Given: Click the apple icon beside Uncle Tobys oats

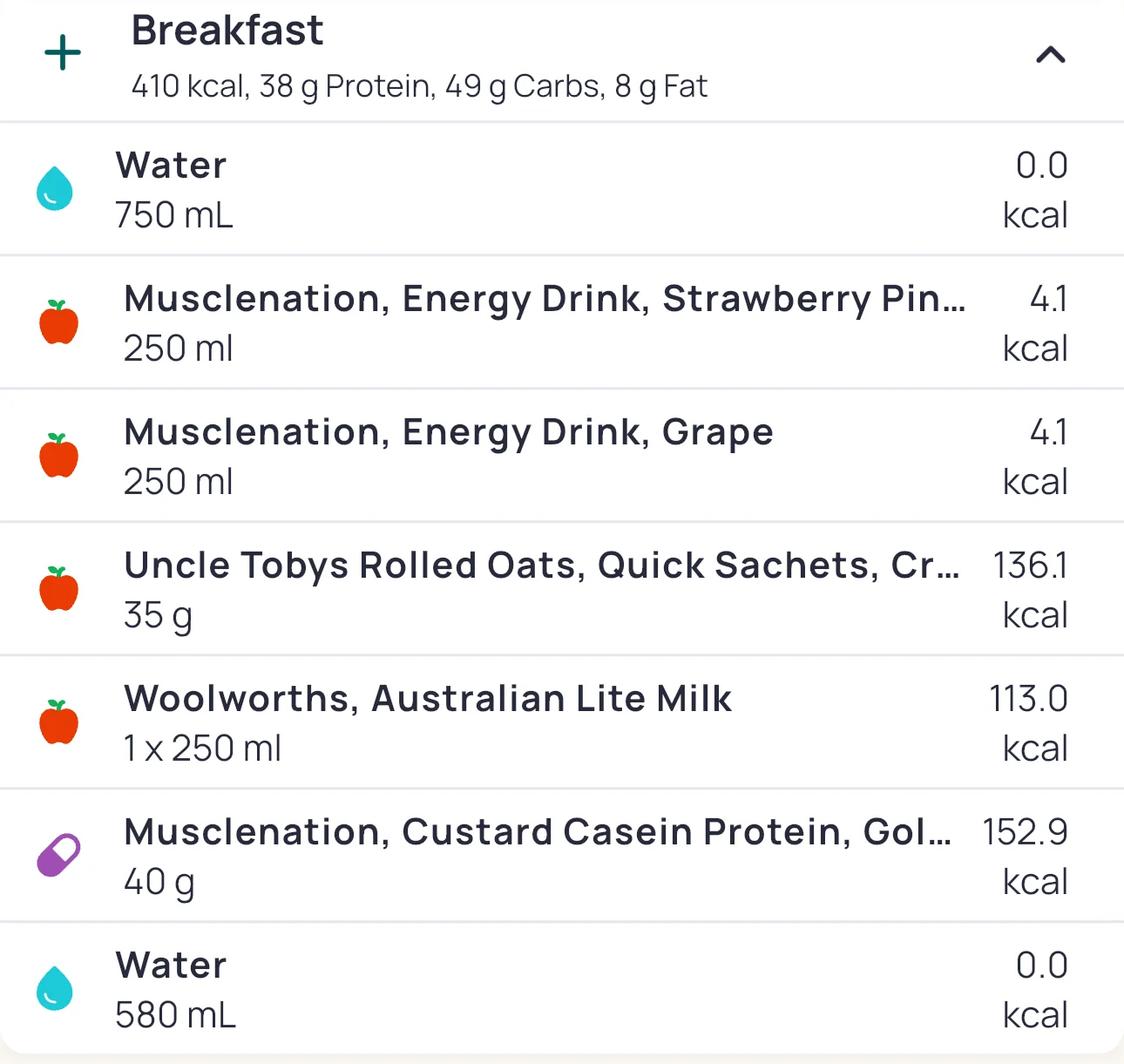Looking at the screenshot, I should tap(59, 589).
